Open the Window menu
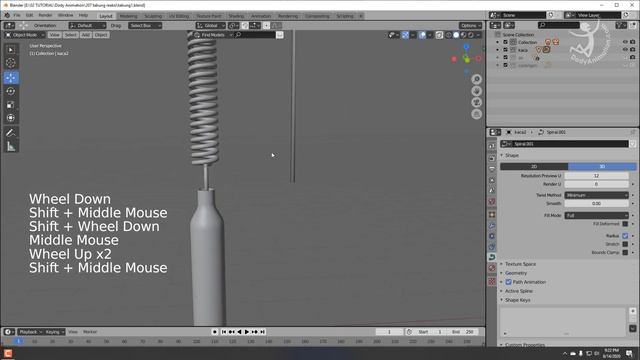Viewport: 640px width, 360px height. pos(65,16)
